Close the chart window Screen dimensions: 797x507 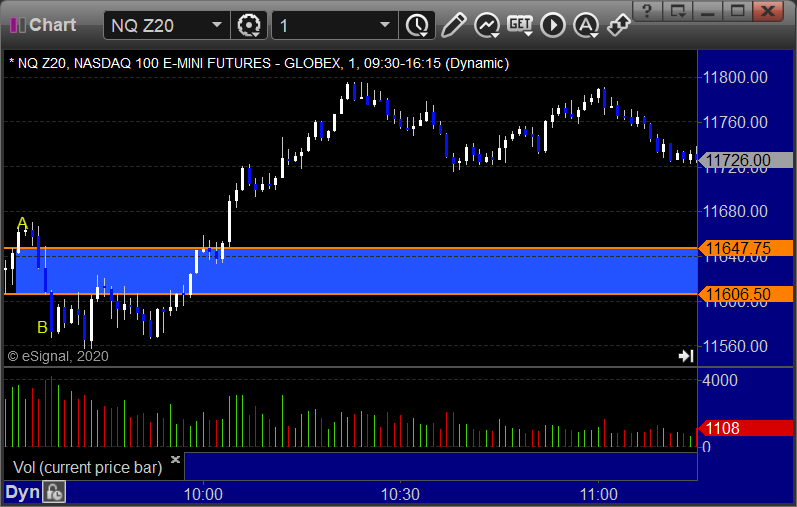[x=768, y=10]
